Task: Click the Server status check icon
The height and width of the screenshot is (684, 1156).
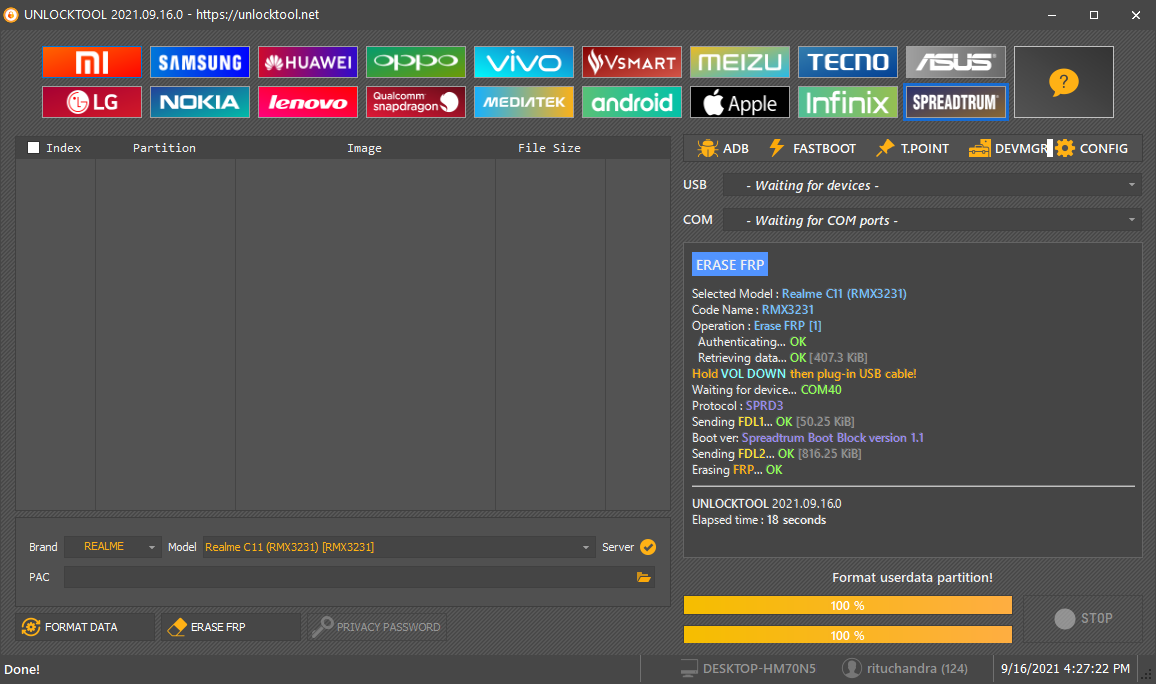Action: coord(648,547)
